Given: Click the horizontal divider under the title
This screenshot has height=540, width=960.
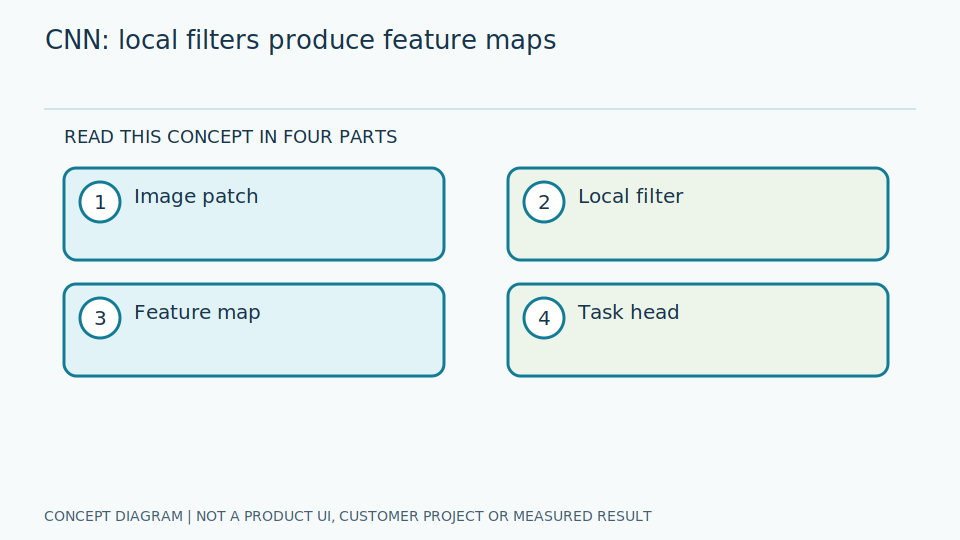Looking at the screenshot, I should tap(480, 109).
